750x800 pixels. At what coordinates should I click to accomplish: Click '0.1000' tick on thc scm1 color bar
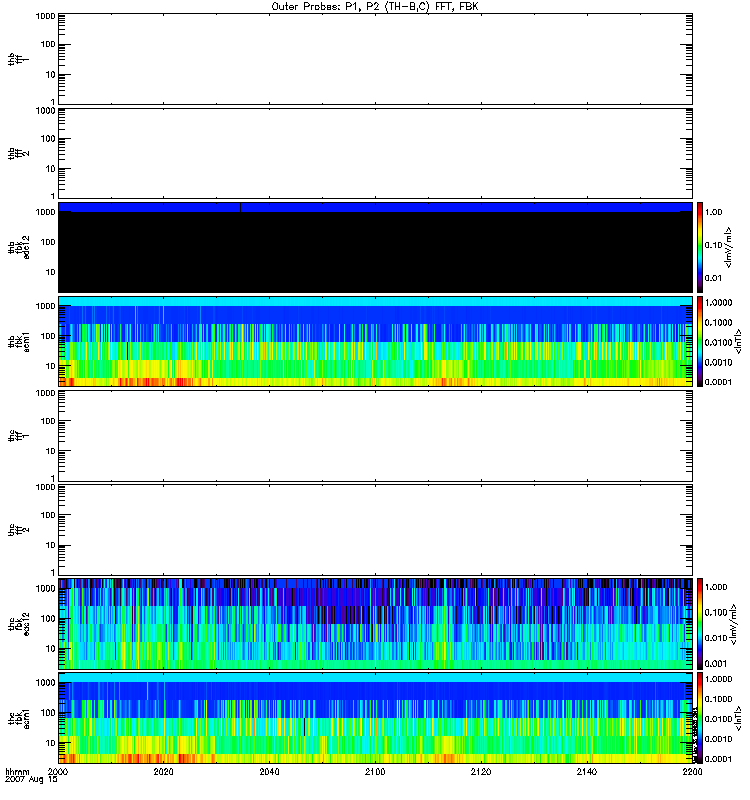tap(718, 699)
